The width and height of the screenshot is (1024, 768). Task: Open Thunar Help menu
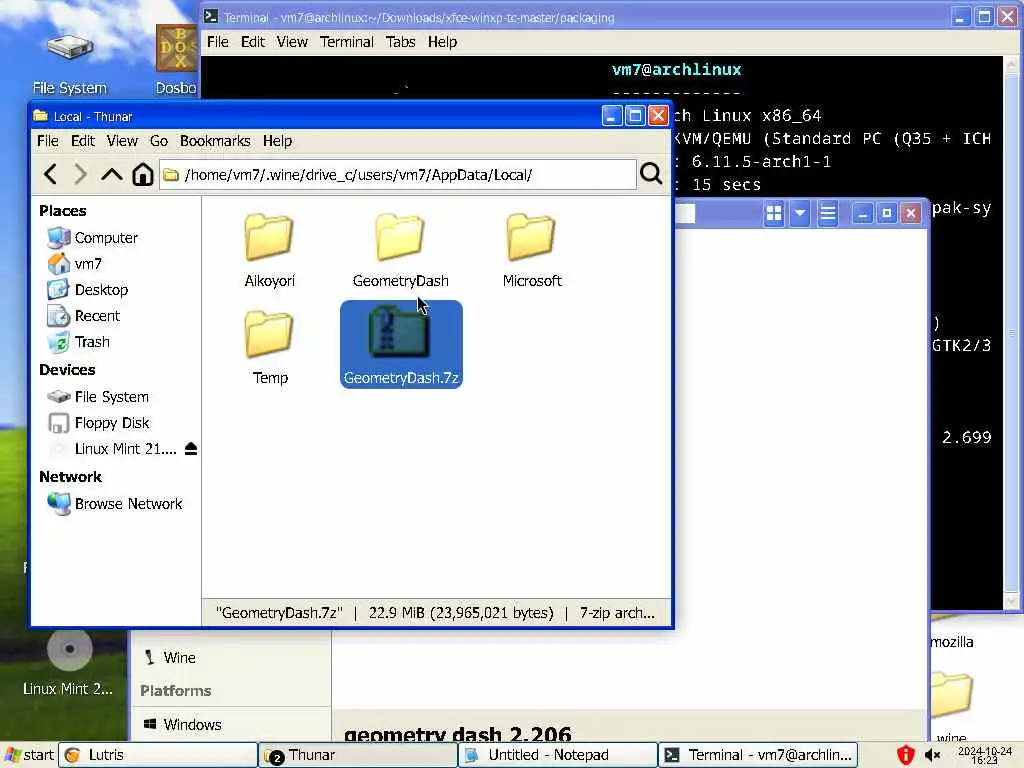[x=278, y=141]
